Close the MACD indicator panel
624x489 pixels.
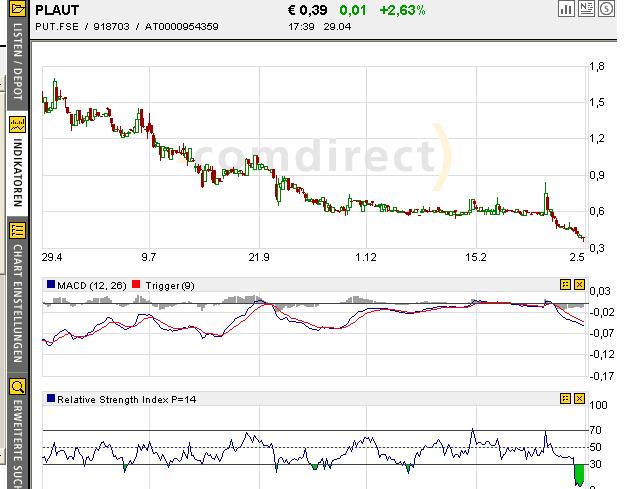click(x=578, y=285)
